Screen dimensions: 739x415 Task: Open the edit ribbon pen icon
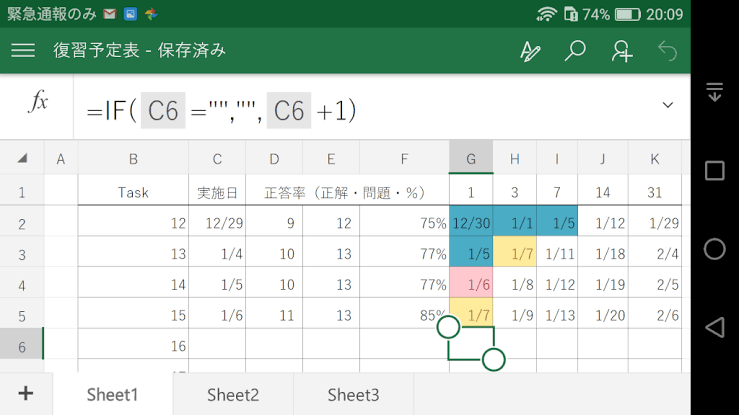530,51
